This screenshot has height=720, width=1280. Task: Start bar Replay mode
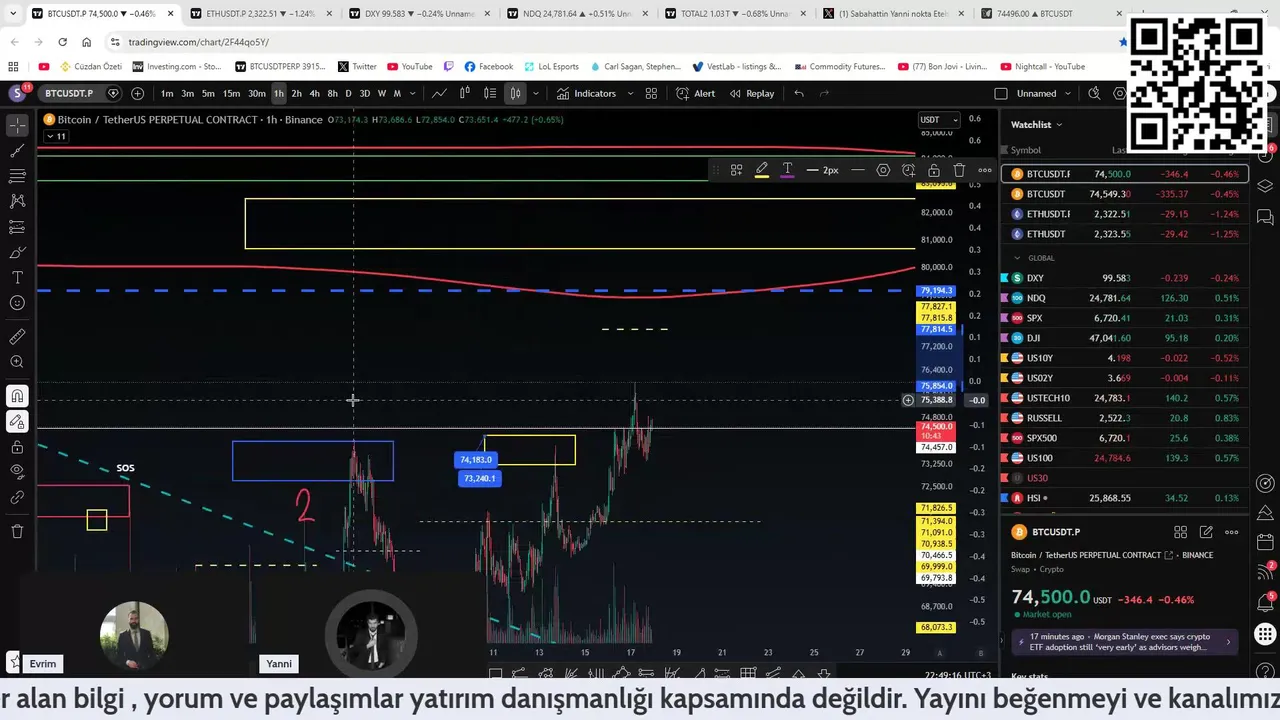(752, 93)
